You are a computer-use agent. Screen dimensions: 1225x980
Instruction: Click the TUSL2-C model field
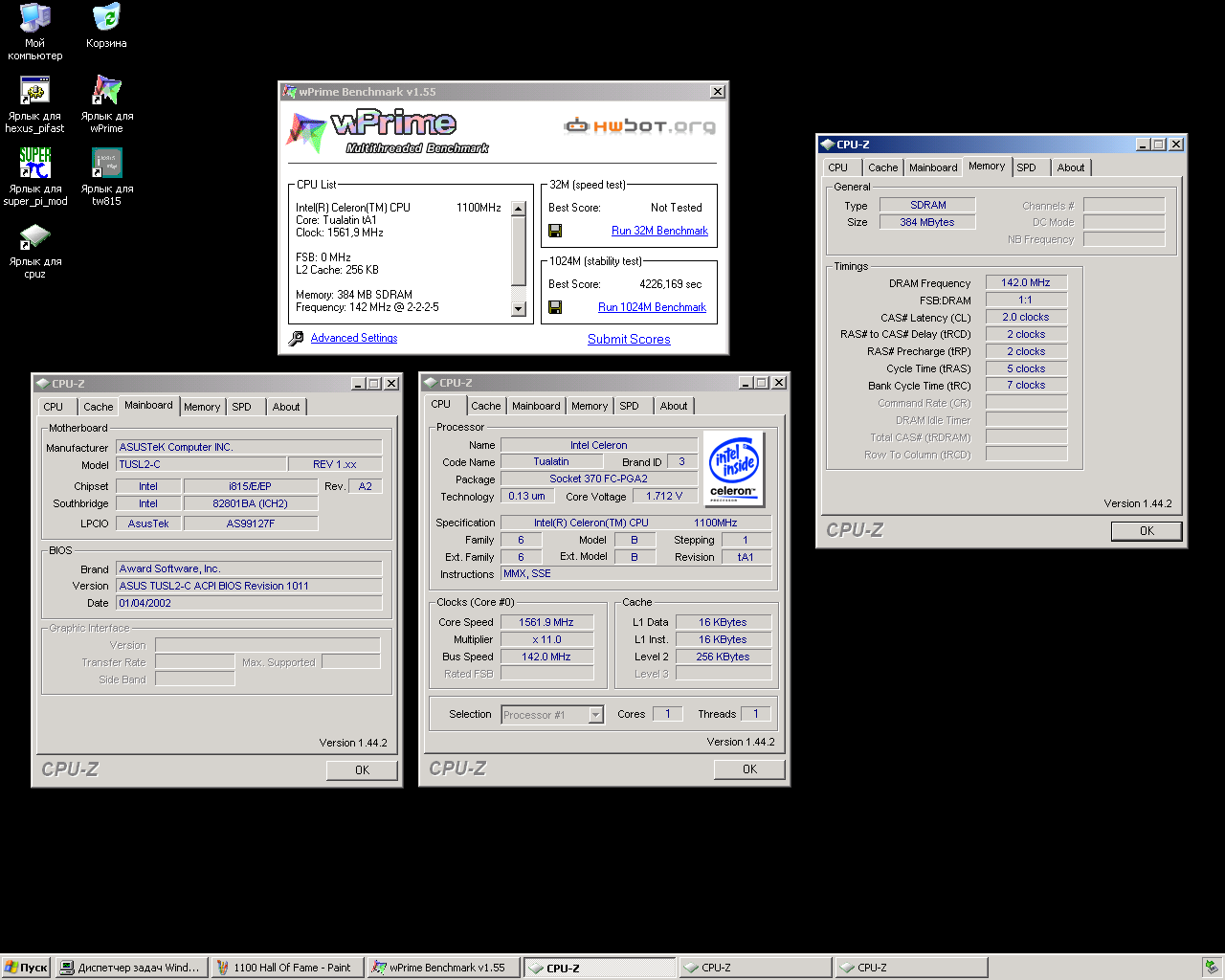pos(201,464)
